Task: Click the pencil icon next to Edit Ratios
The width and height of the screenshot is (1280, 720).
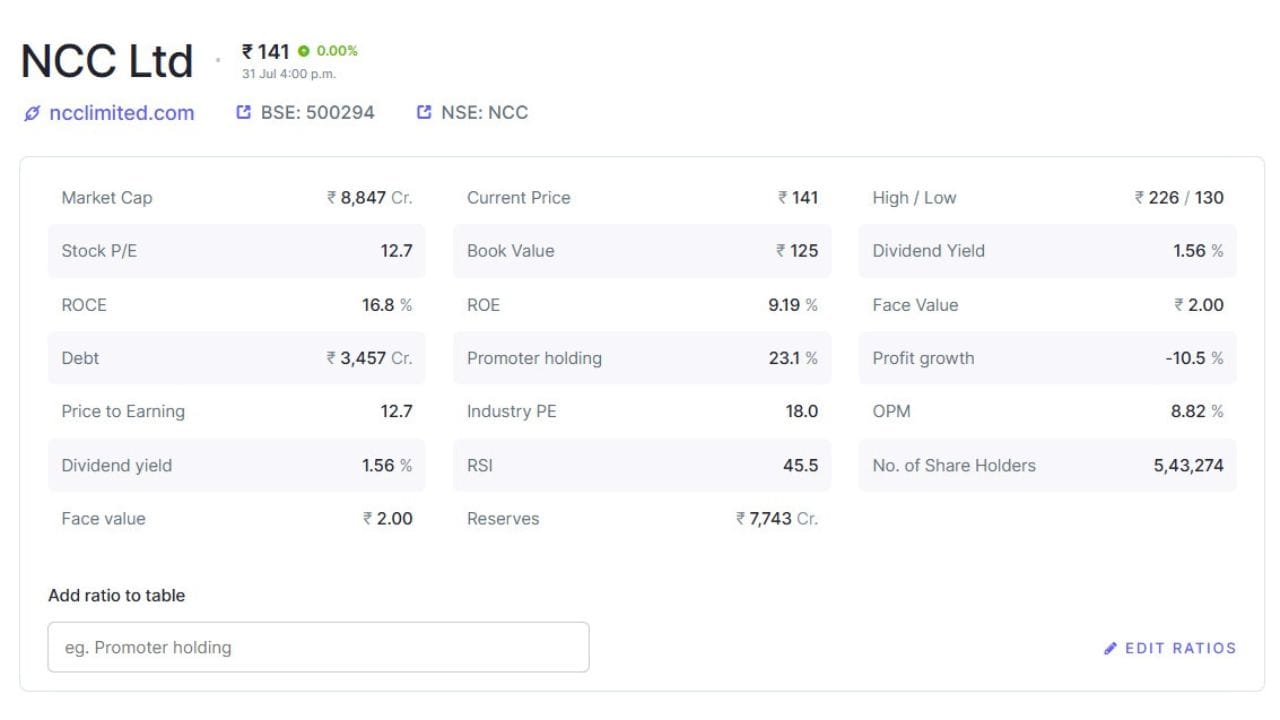Action: 1110,648
